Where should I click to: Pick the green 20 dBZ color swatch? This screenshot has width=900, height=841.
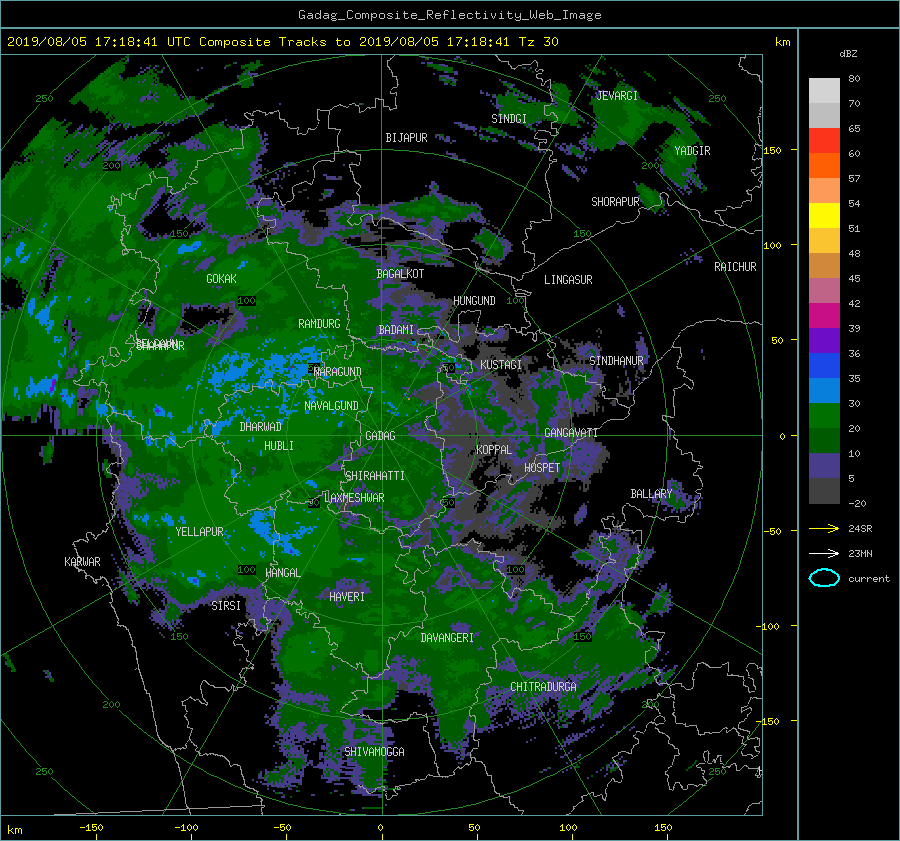(824, 415)
